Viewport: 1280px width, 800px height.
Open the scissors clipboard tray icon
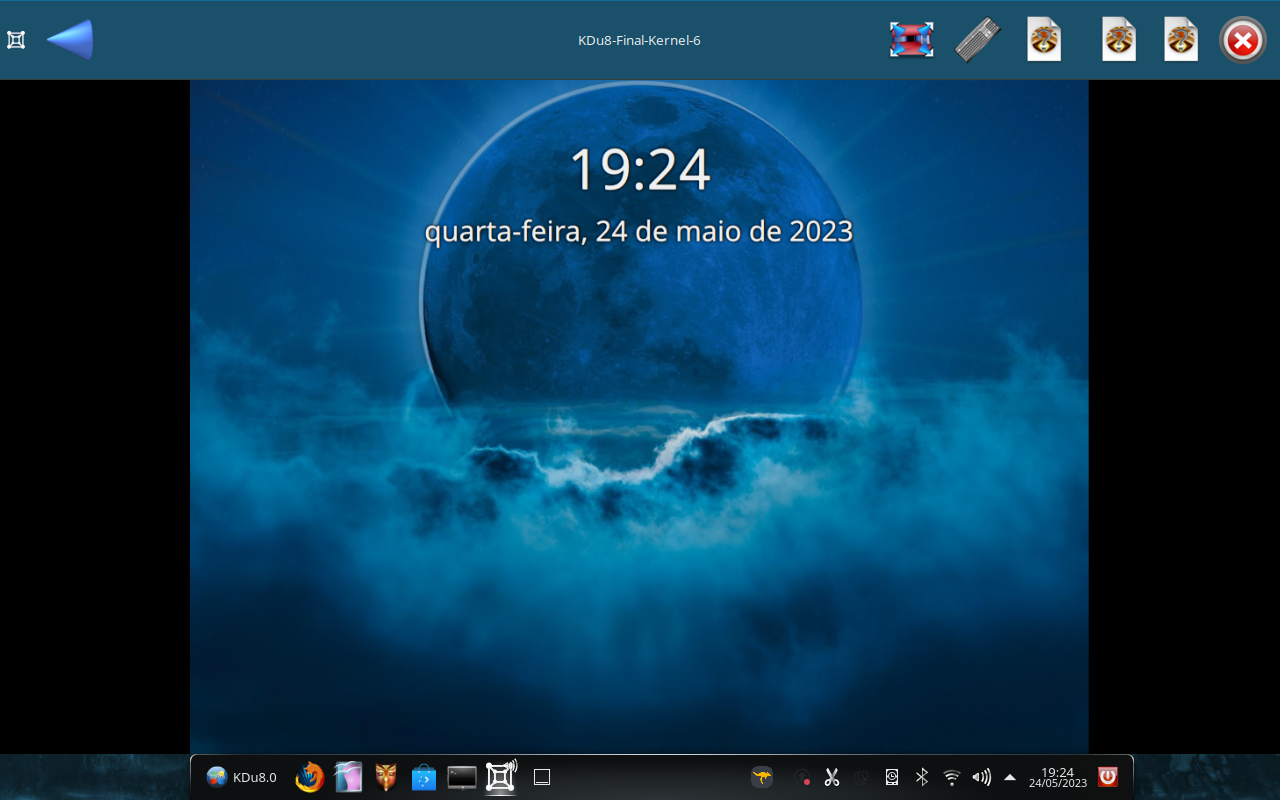coord(832,777)
